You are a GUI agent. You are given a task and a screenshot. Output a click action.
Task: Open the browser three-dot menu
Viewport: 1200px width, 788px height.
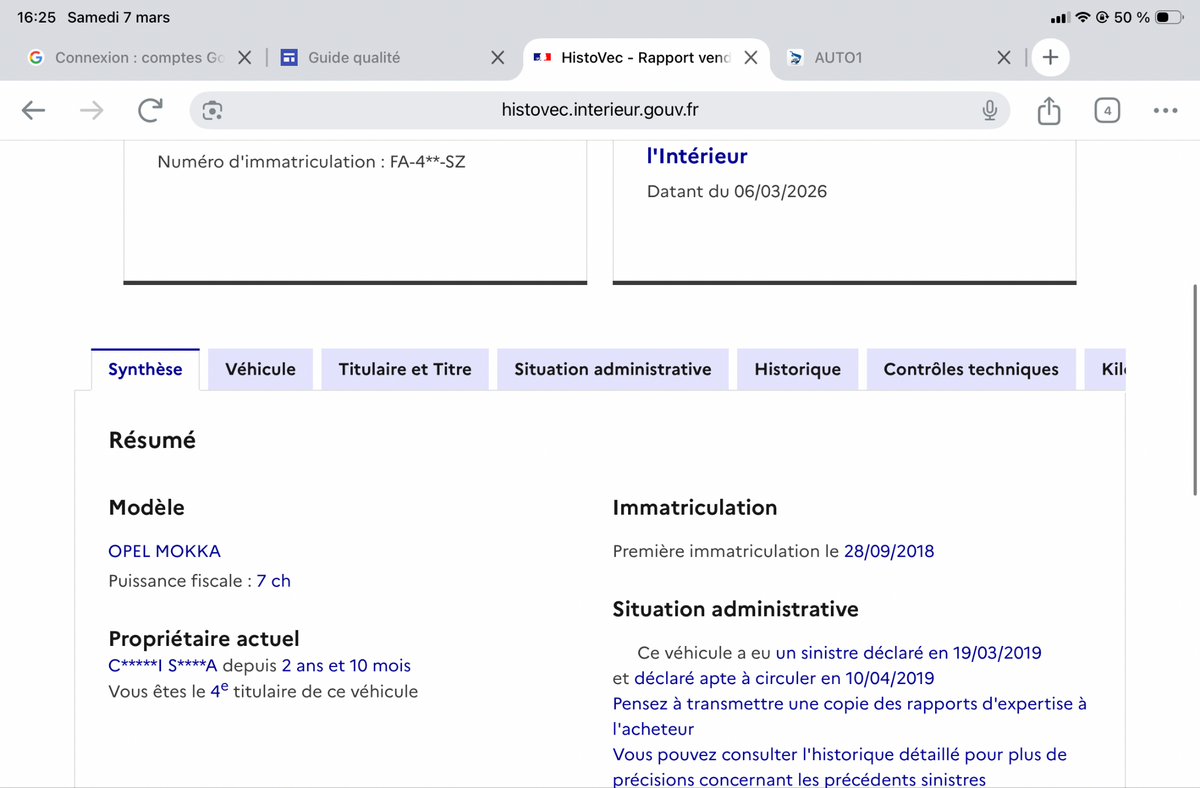pyautogui.click(x=1165, y=111)
